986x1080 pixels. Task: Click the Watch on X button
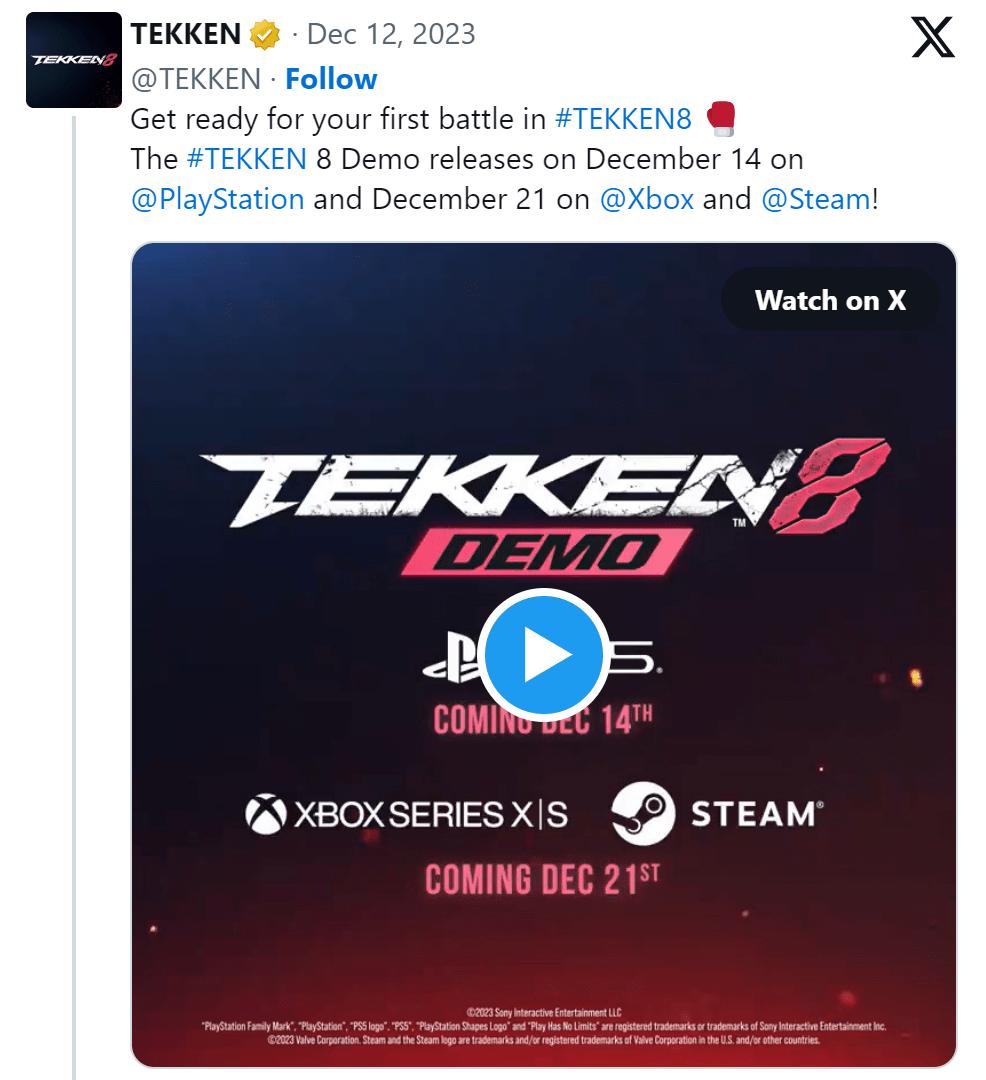[830, 300]
